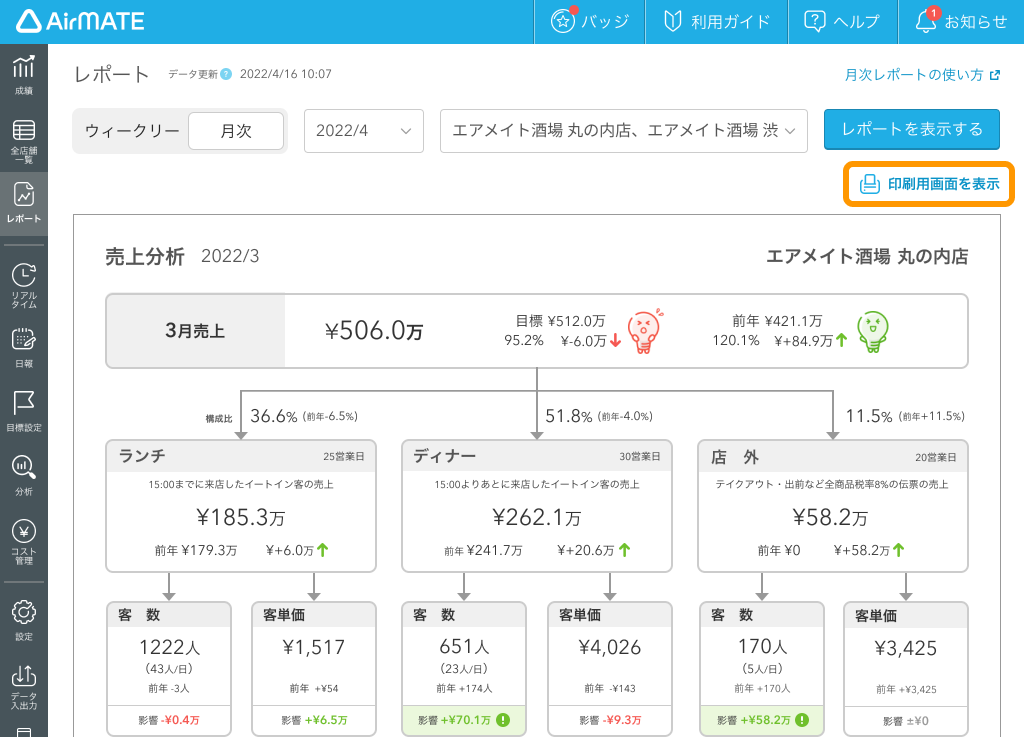The image size is (1024, 737).
Task: Open the コスト管理 cost management panel
Action: coord(24,537)
